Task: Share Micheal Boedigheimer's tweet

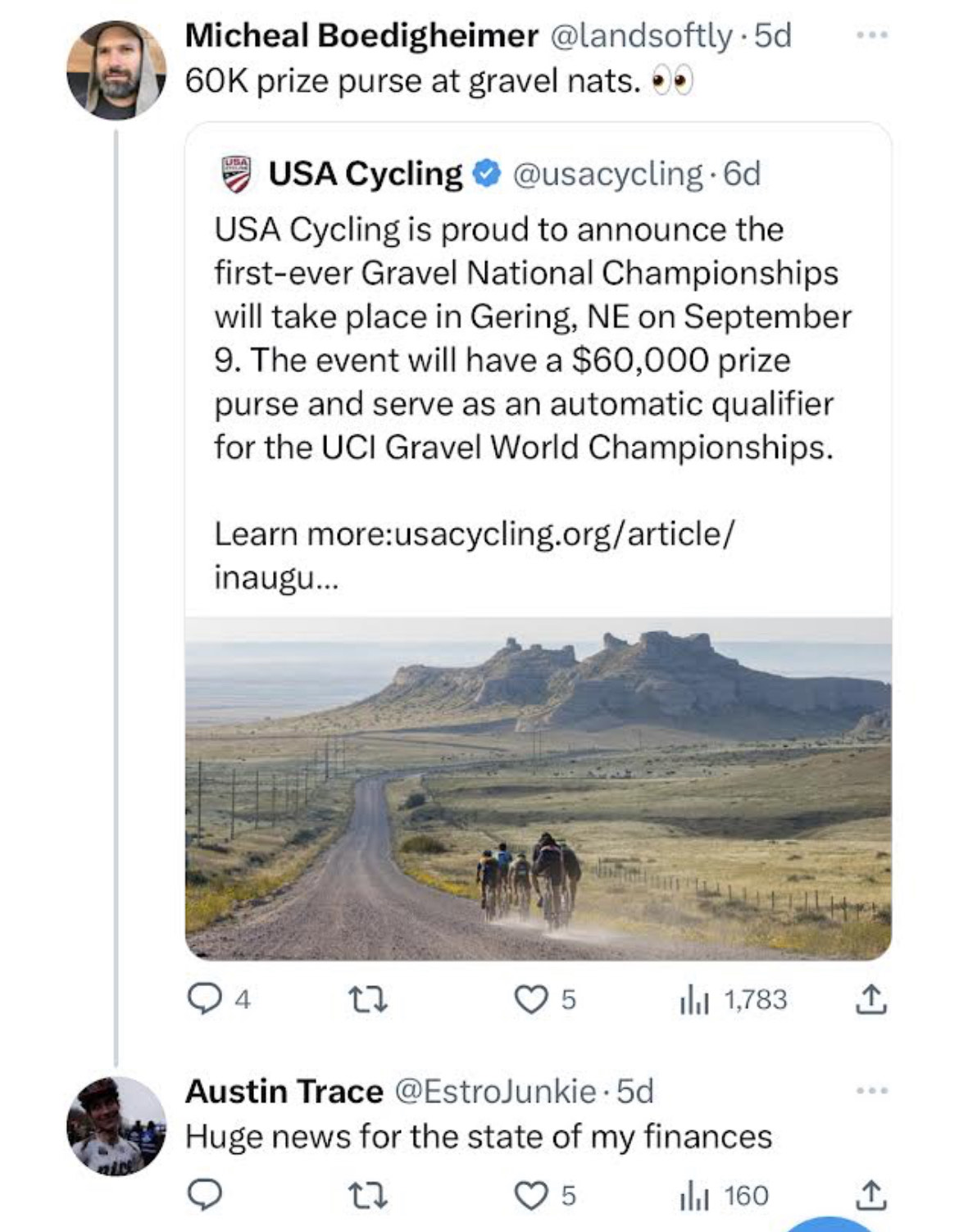Action: [x=870, y=999]
